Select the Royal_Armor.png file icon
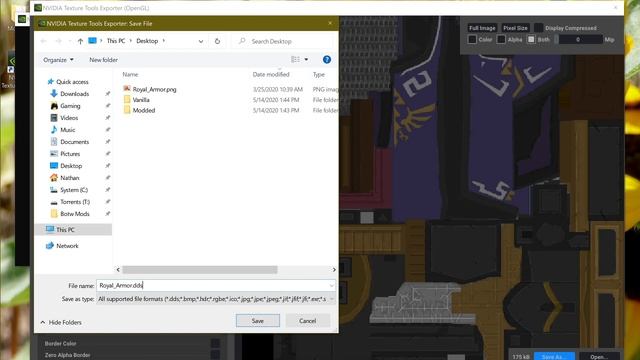The height and width of the screenshot is (360, 640). pos(127,89)
